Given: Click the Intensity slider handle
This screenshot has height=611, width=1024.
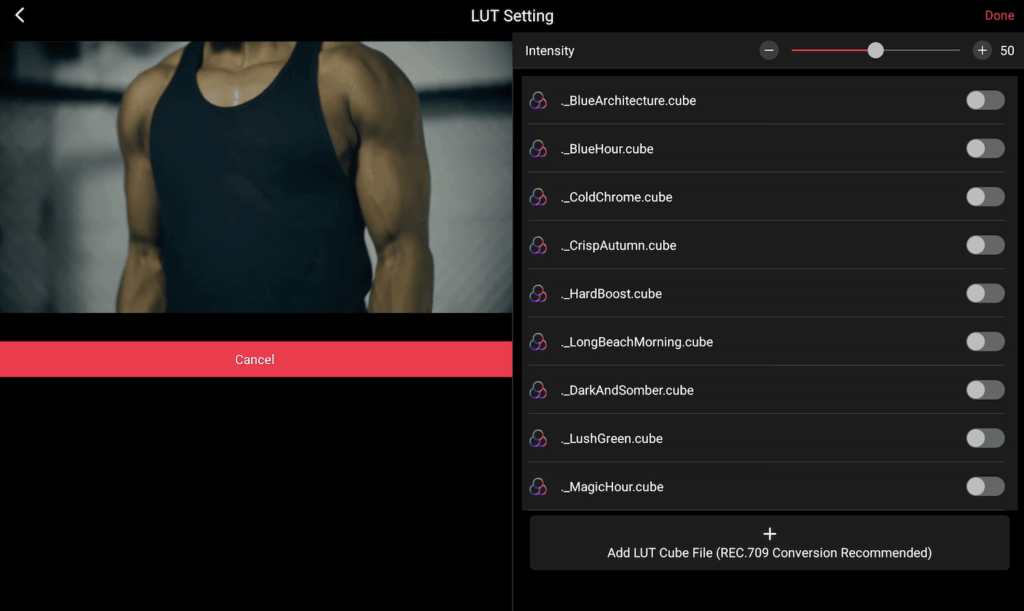Looking at the screenshot, I should [x=875, y=51].
